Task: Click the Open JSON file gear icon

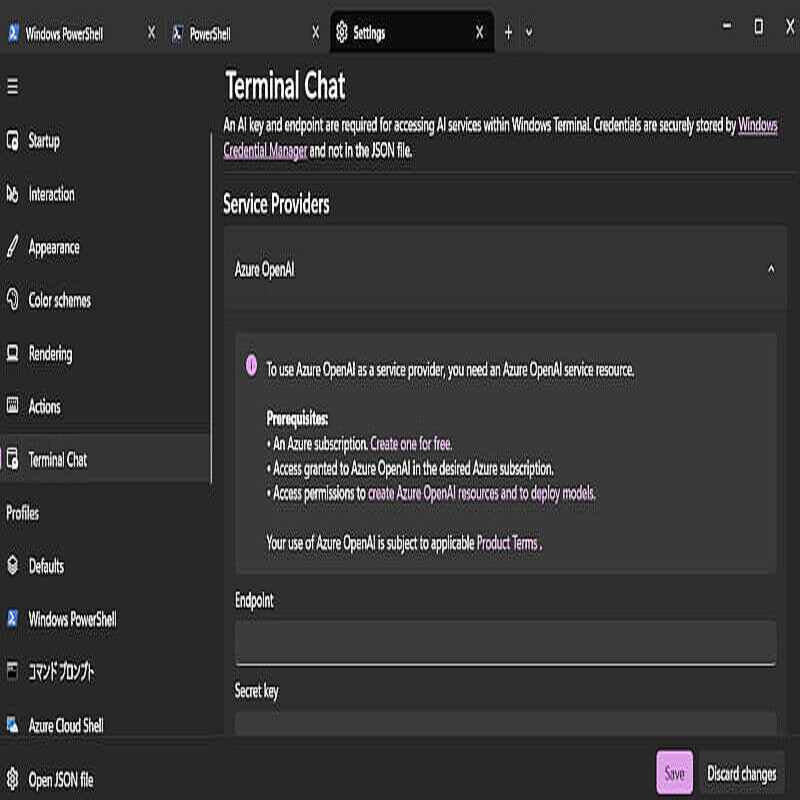Action: (x=13, y=779)
